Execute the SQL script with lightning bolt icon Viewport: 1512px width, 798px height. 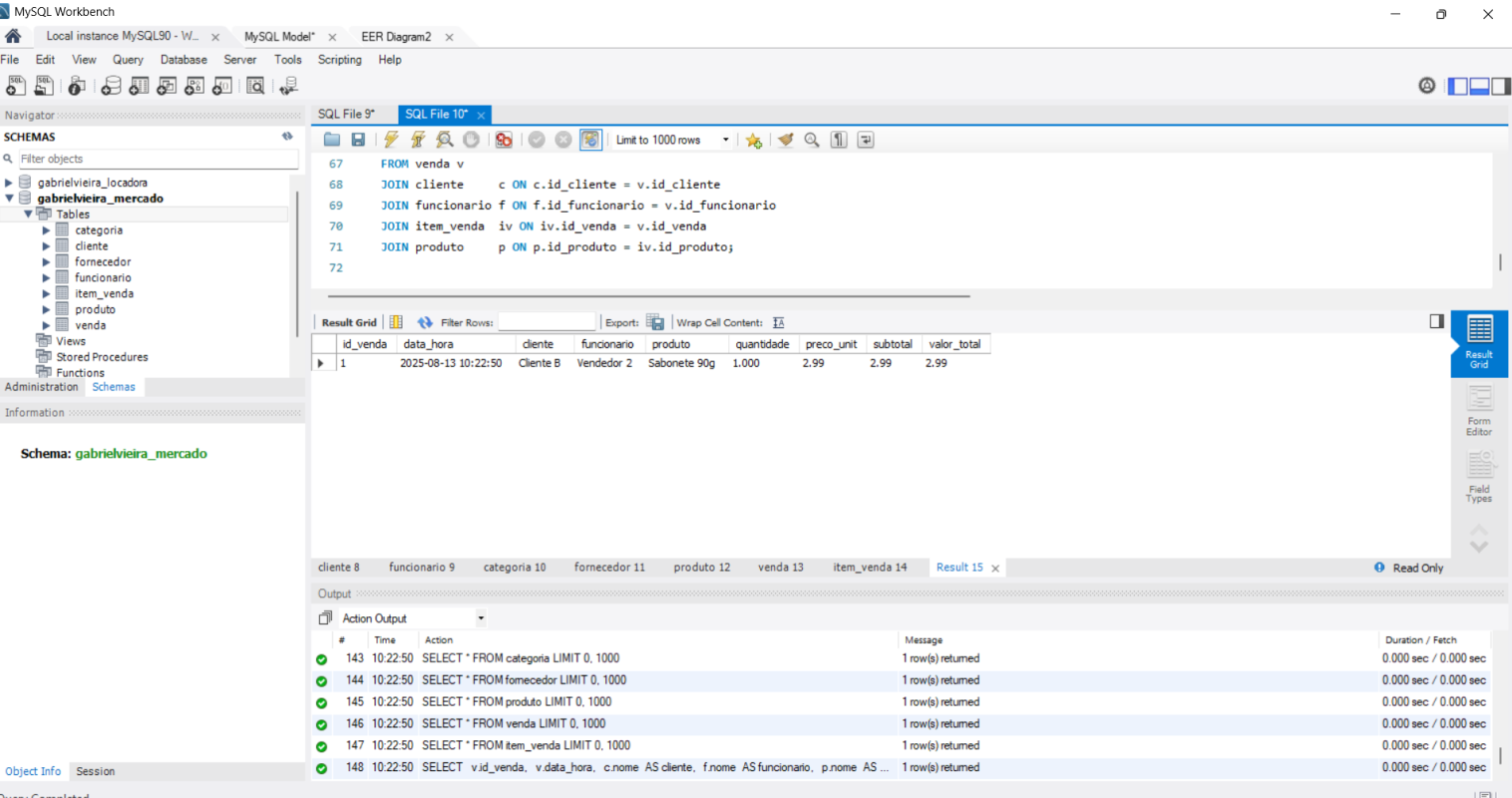pyautogui.click(x=391, y=140)
